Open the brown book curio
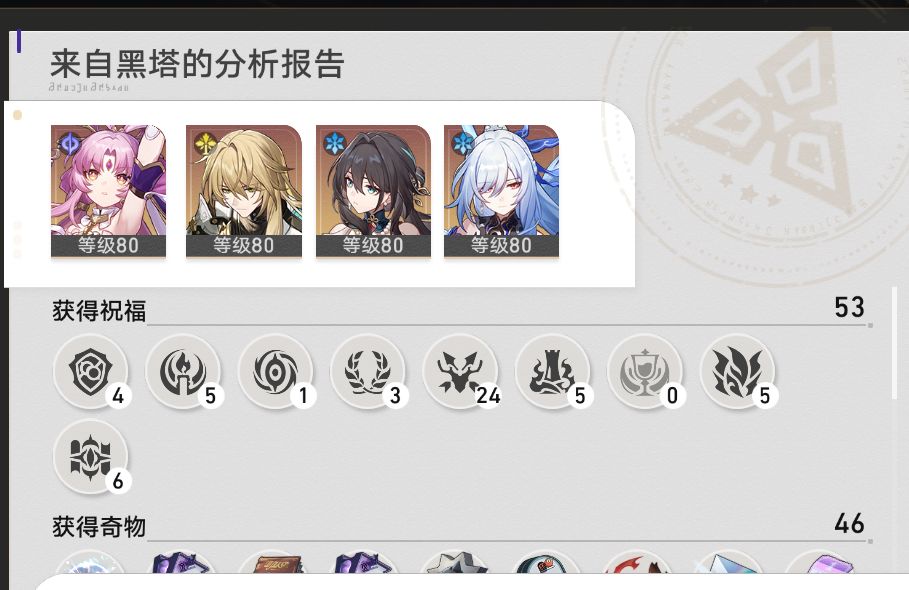Screen dimensions: 909x590 pyautogui.click(x=272, y=563)
